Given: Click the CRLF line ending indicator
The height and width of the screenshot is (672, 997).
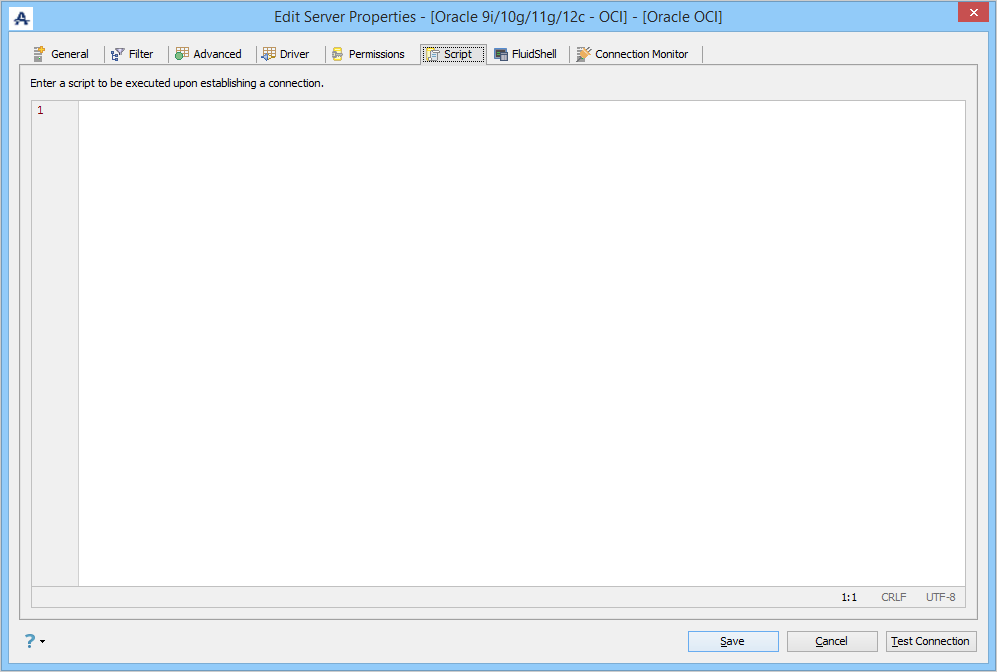Looking at the screenshot, I should (893, 597).
